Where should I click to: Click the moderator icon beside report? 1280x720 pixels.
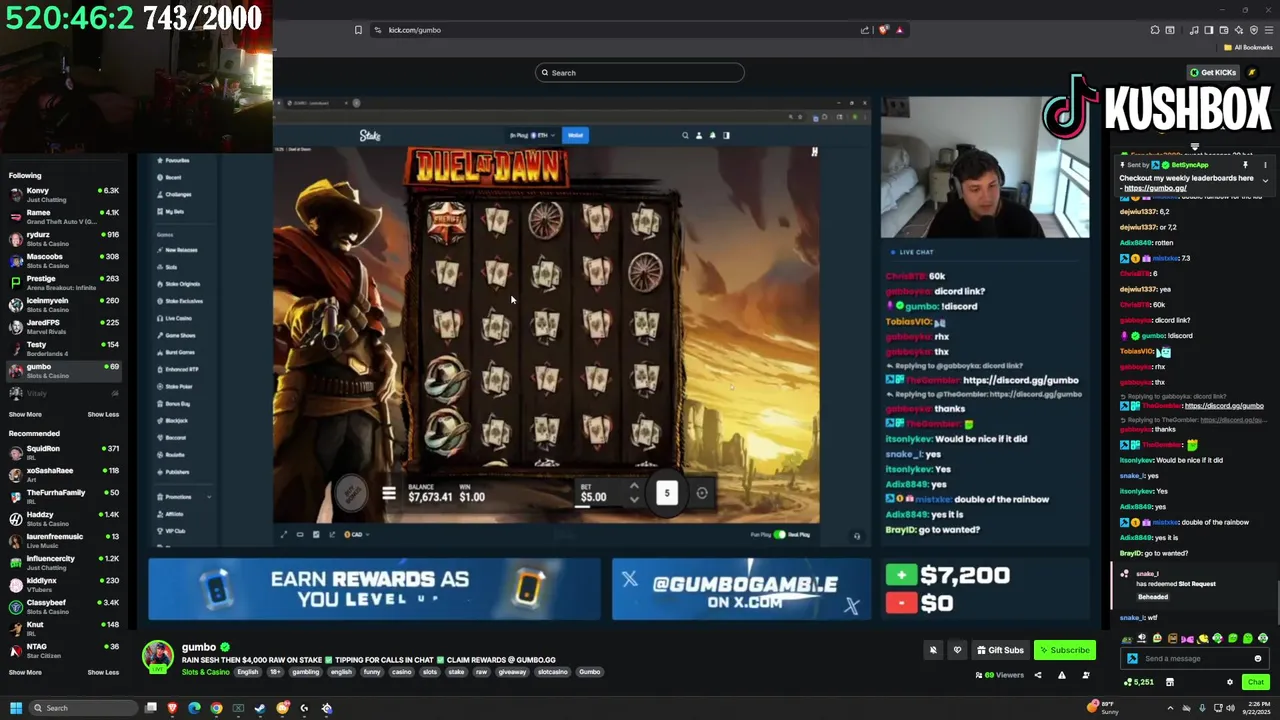pos(1085,675)
